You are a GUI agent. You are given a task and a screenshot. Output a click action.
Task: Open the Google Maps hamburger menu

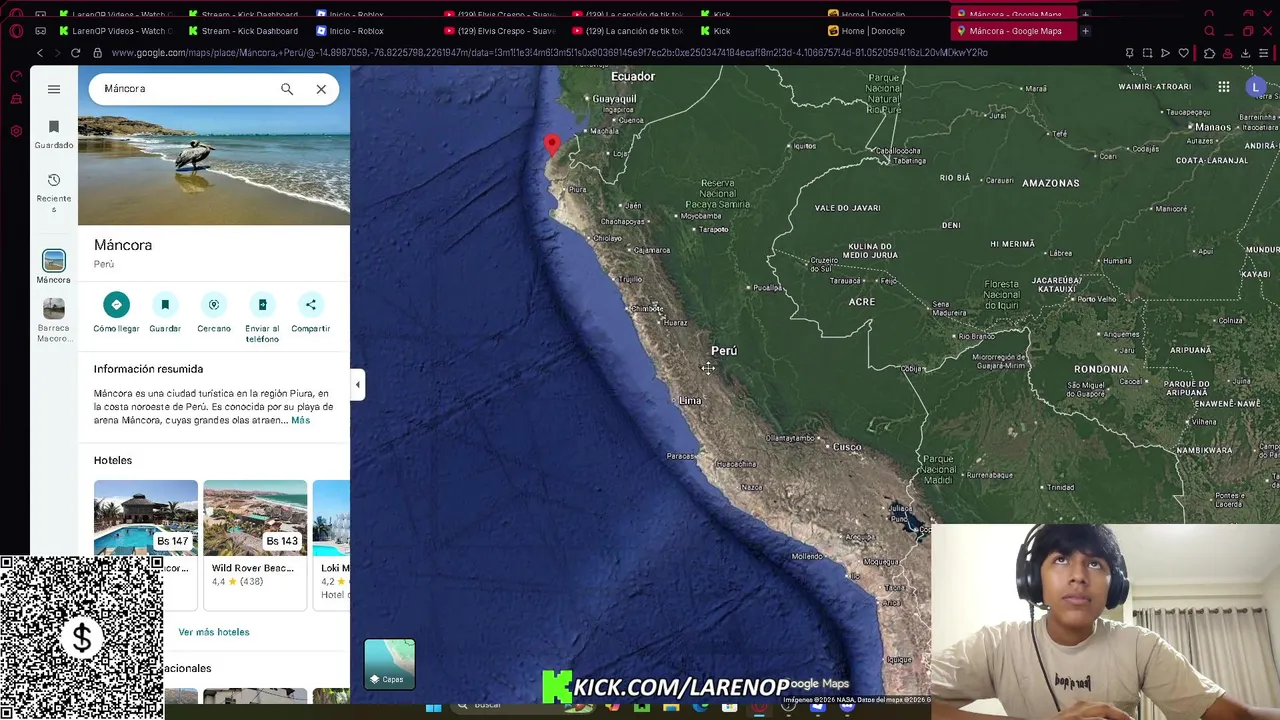(54, 89)
